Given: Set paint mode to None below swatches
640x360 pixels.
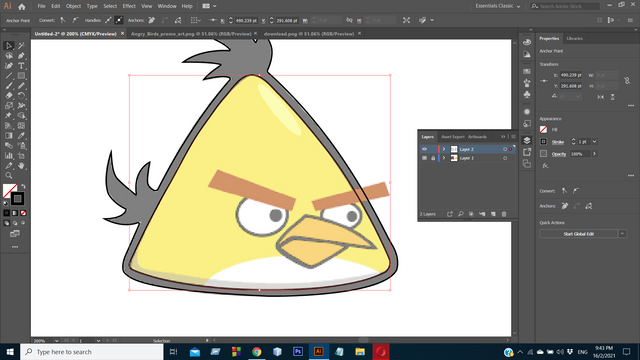Looking at the screenshot, I should coord(23,213).
